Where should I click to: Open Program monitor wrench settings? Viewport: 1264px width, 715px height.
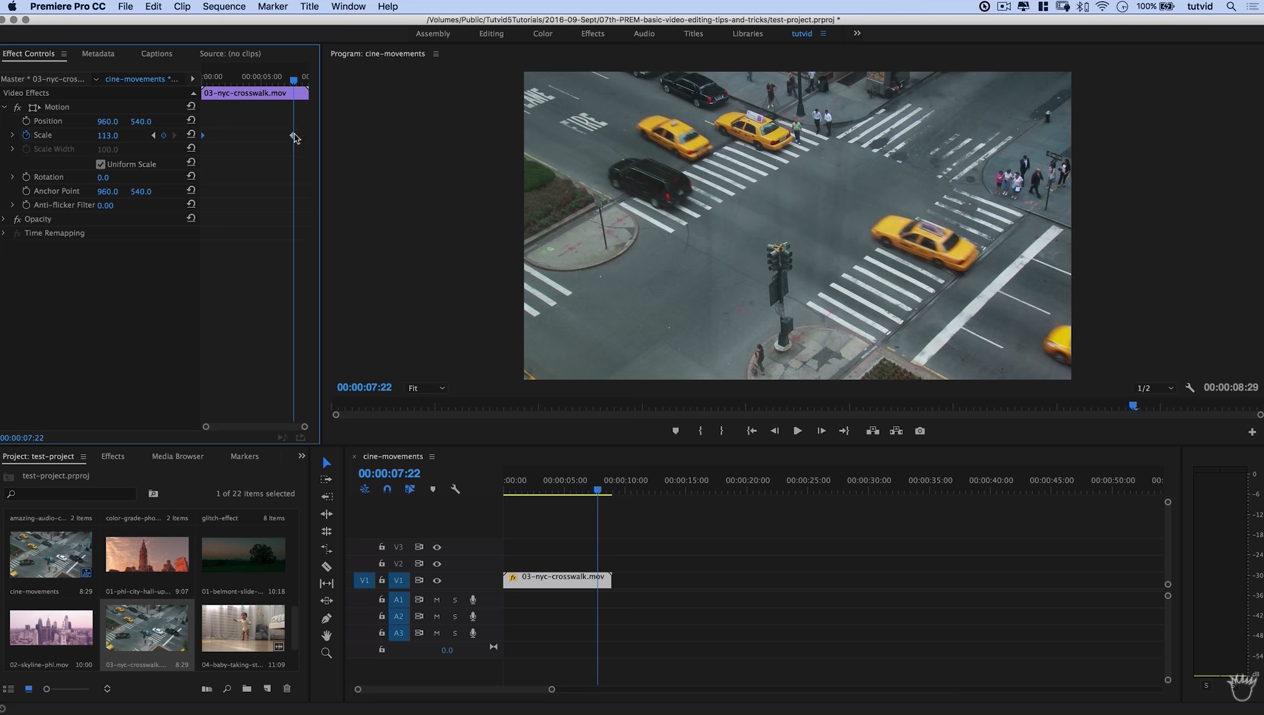(1190, 388)
